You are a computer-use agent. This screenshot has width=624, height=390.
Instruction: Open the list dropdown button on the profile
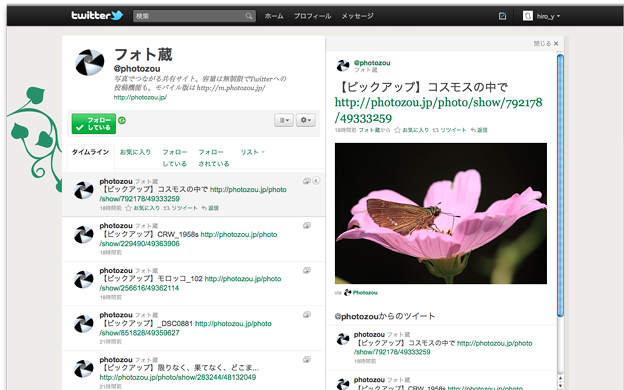(284, 120)
